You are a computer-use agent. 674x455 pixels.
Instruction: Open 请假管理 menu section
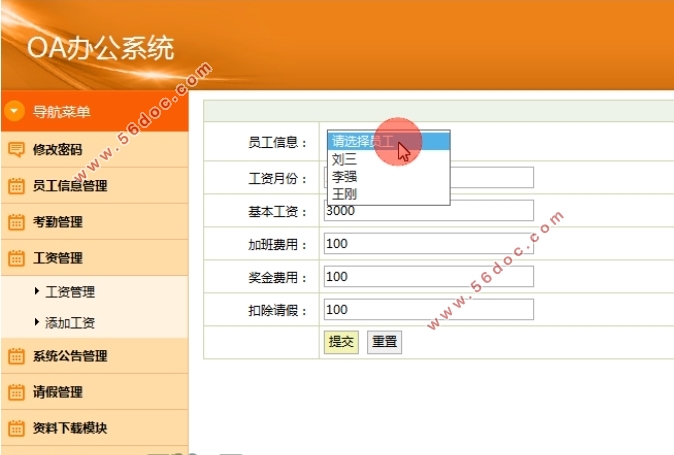95,392
